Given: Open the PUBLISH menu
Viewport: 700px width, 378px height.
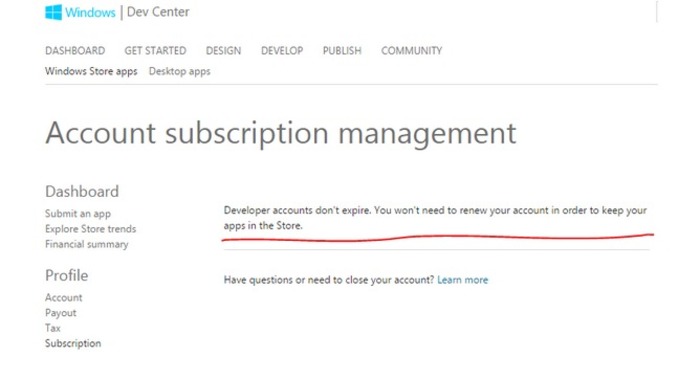Looking at the screenshot, I should (x=342, y=50).
